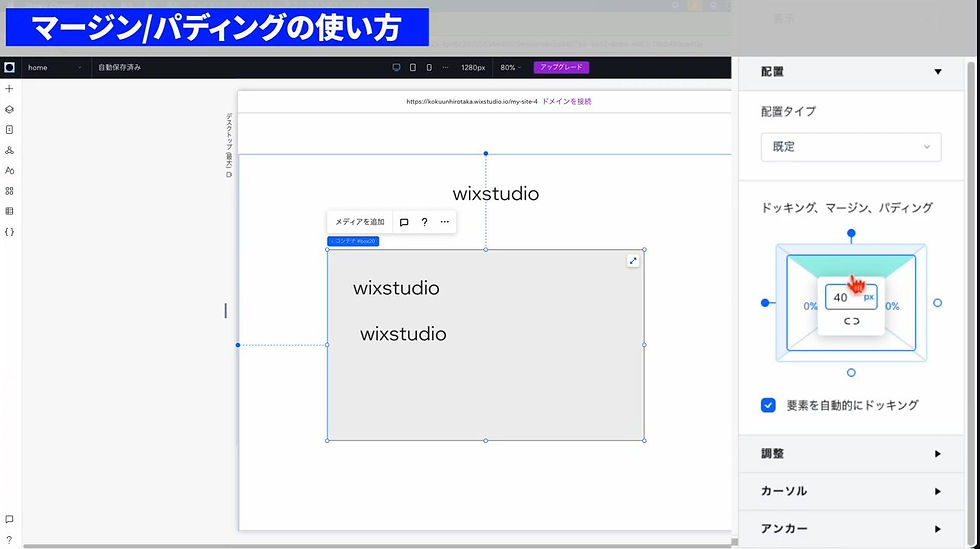Open the Site Styles typography icon
The height and width of the screenshot is (549, 980).
pos(9,170)
